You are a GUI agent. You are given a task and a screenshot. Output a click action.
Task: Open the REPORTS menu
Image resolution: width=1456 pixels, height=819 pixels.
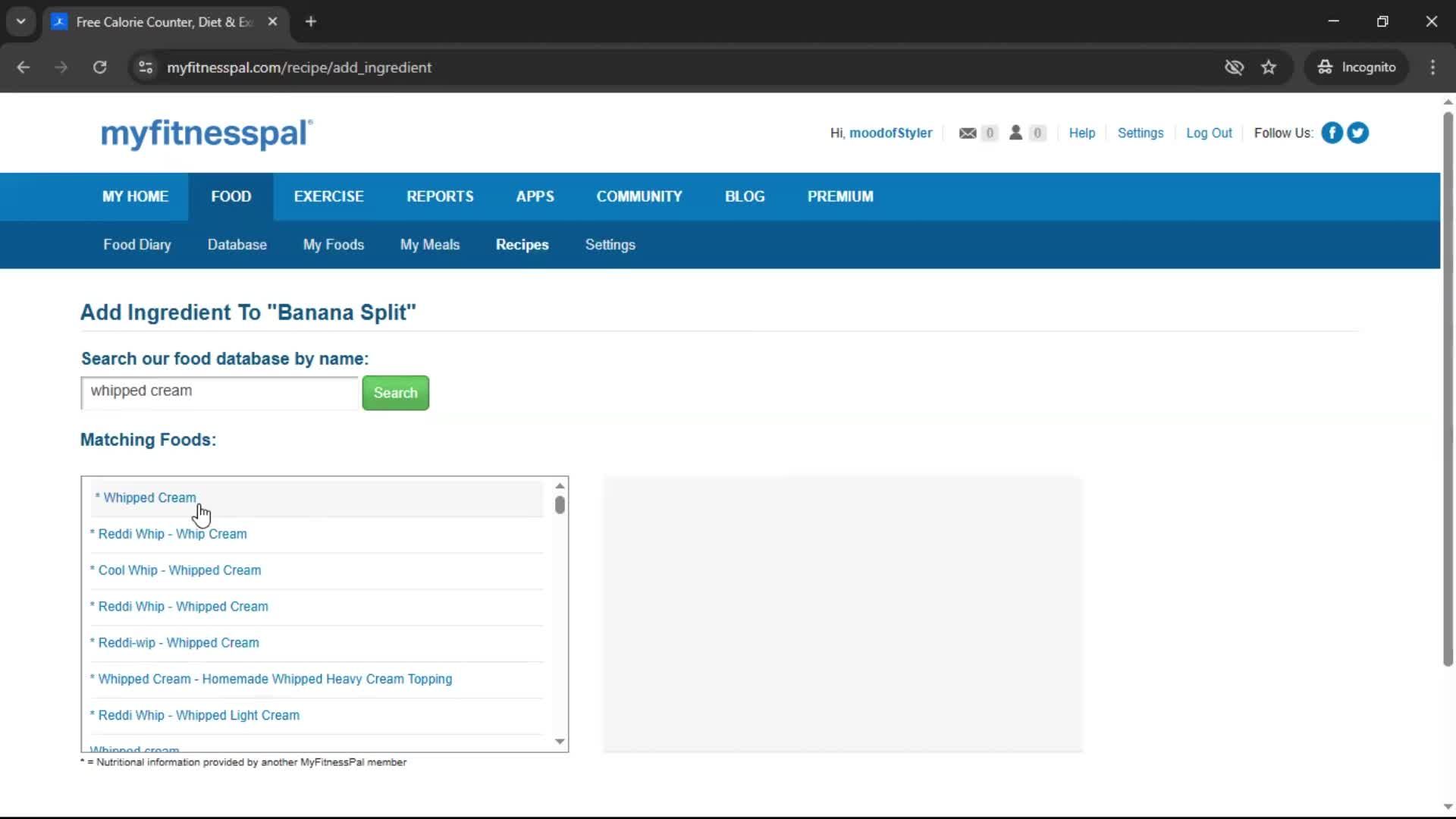tap(440, 196)
